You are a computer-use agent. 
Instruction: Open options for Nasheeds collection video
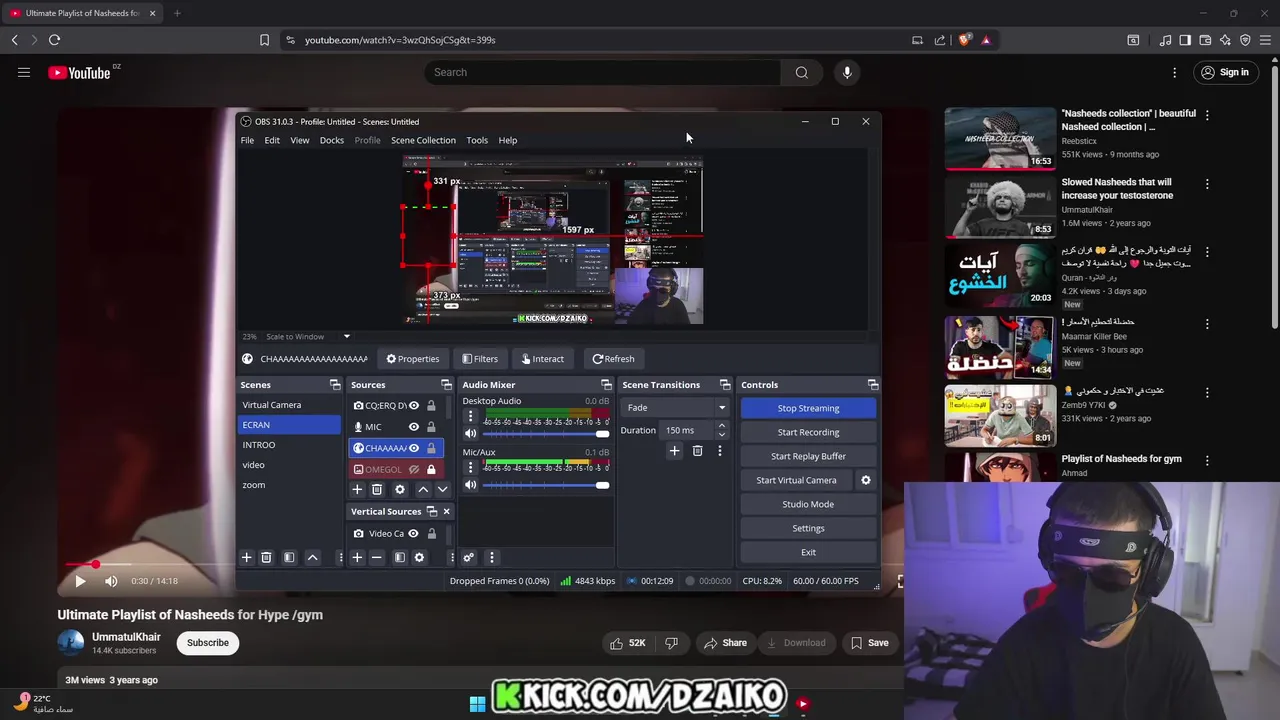click(1207, 115)
